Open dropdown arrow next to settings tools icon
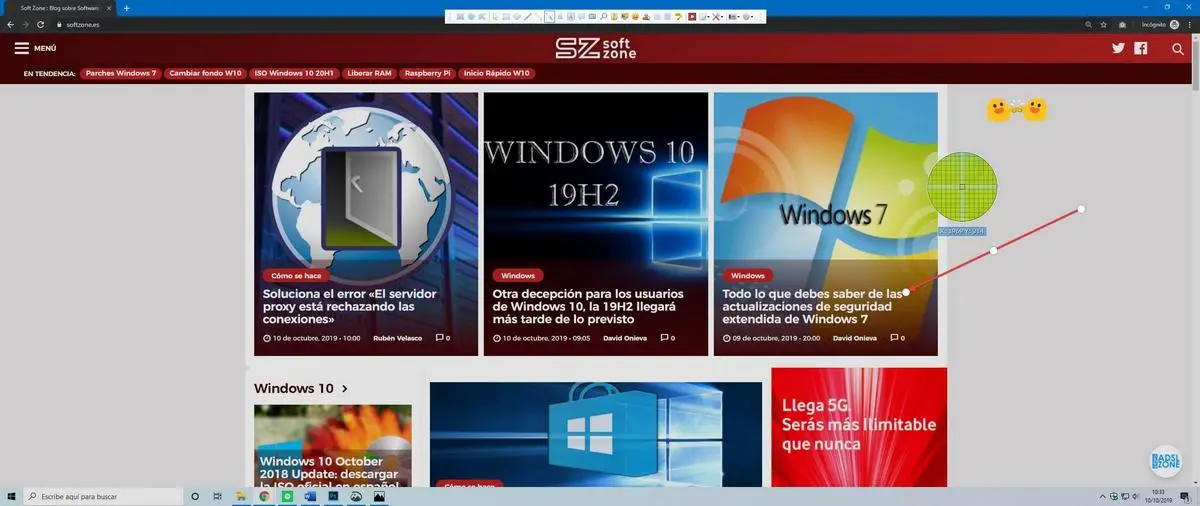The width and height of the screenshot is (1200, 506). tap(723, 17)
